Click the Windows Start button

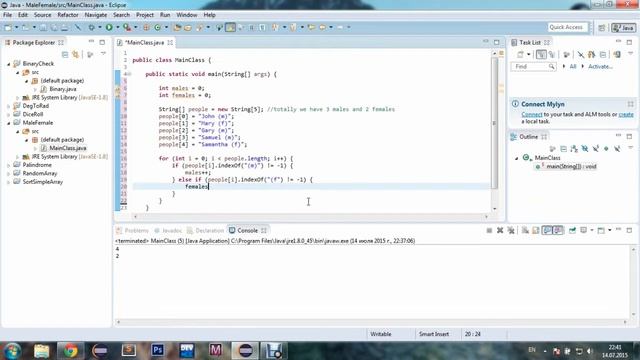pyautogui.click(x=12, y=351)
